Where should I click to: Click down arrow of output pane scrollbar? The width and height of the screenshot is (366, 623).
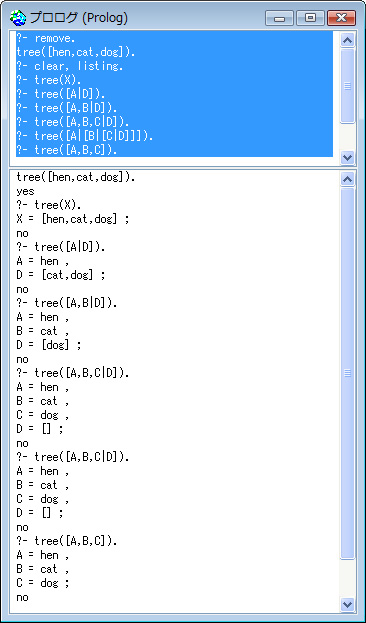348,605
